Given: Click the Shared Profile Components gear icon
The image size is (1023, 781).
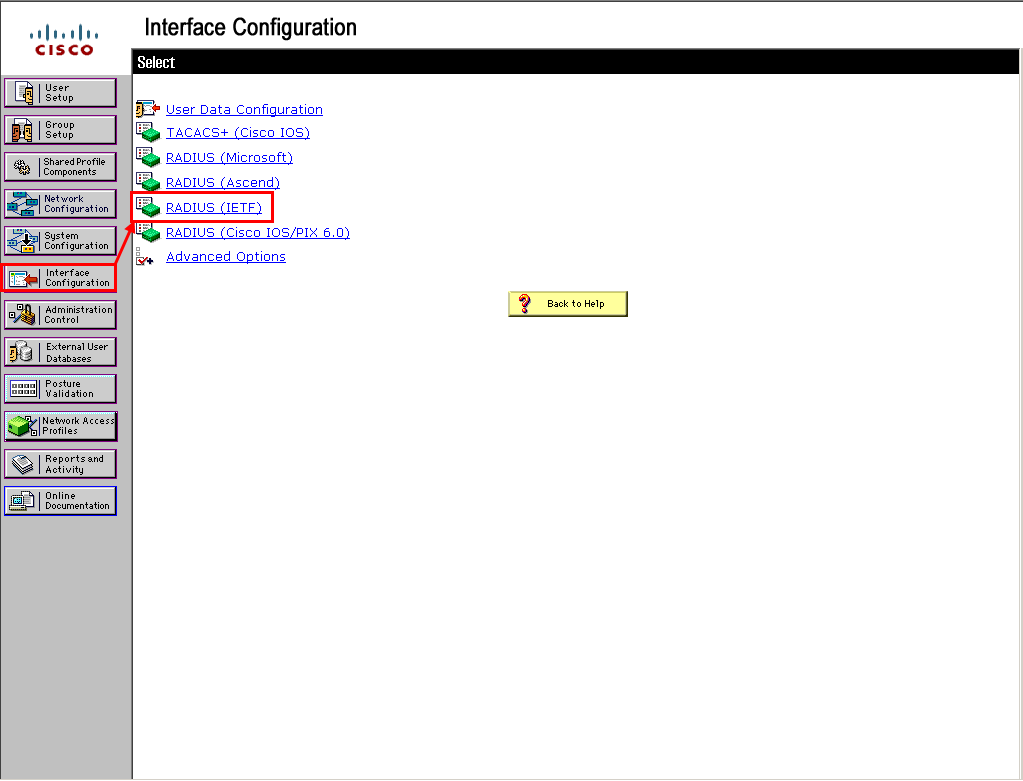Looking at the screenshot, I should [x=22, y=167].
